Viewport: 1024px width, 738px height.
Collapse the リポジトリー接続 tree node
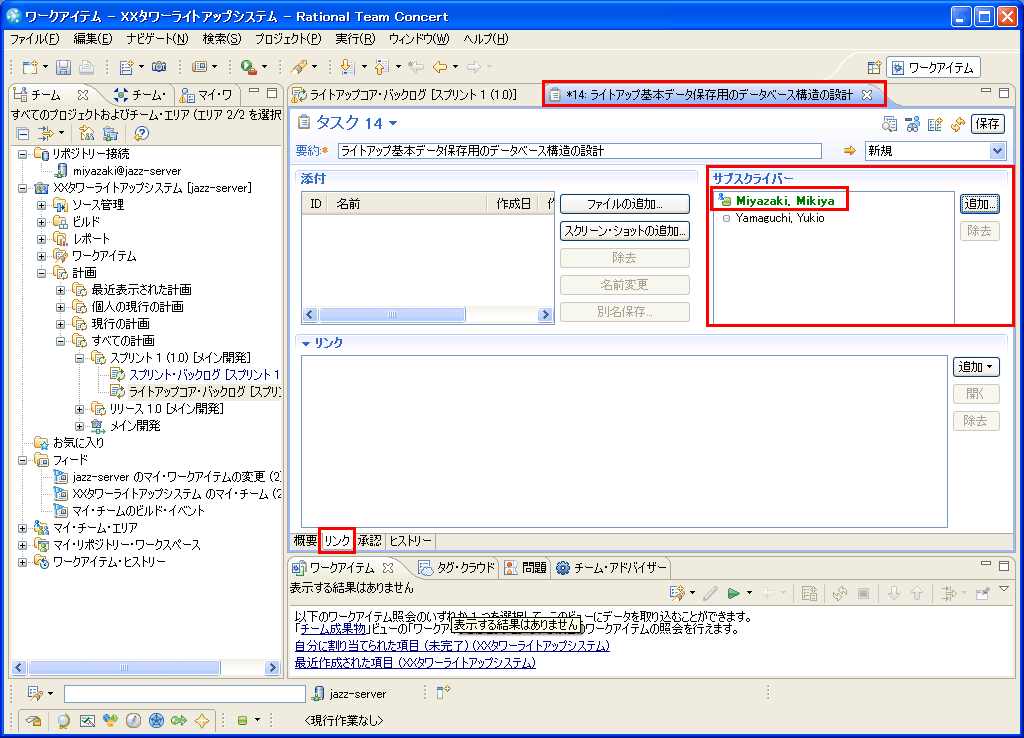click(x=23, y=154)
